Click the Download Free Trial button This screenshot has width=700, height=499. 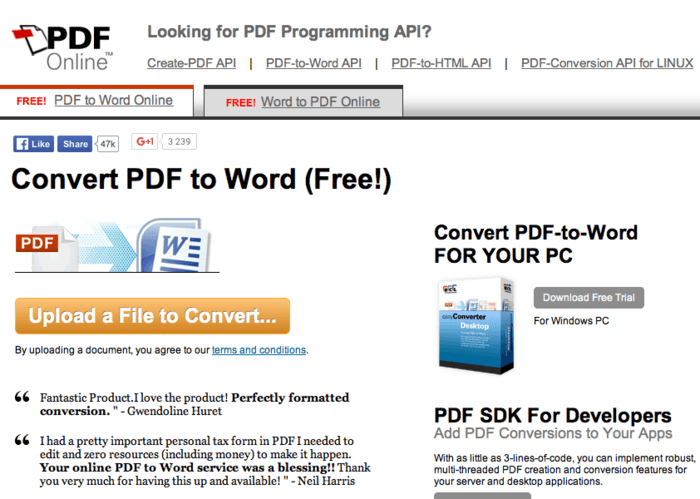coord(589,298)
